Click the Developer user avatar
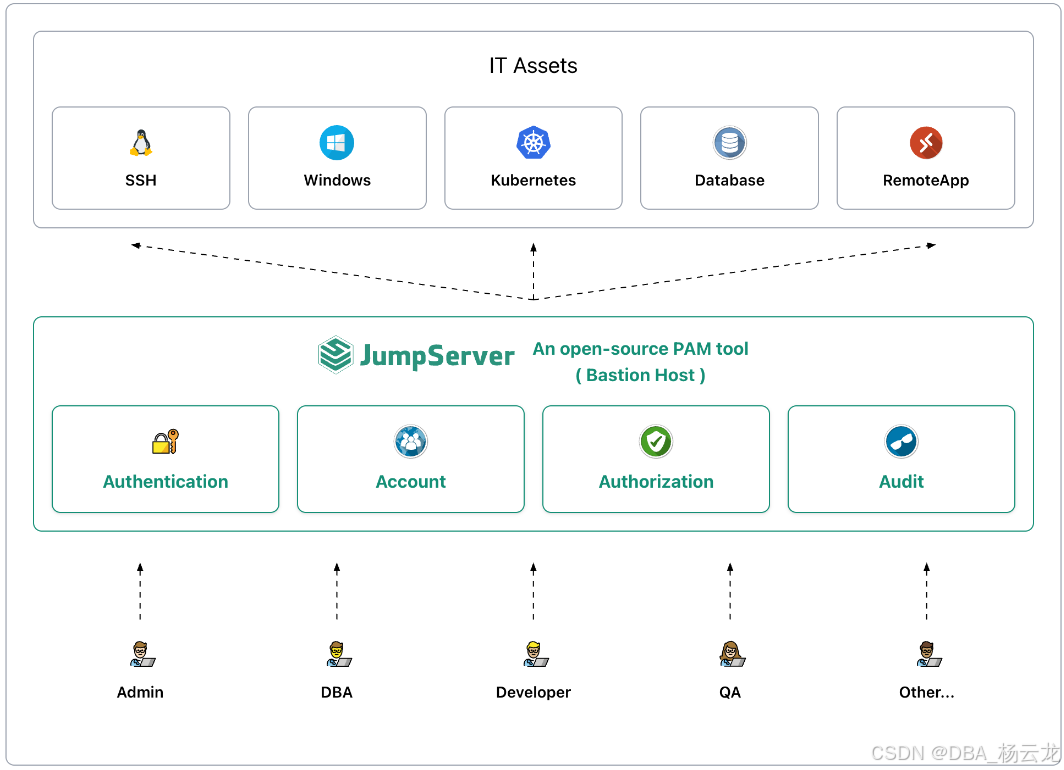The image size is (1064, 770). pyautogui.click(x=535, y=654)
